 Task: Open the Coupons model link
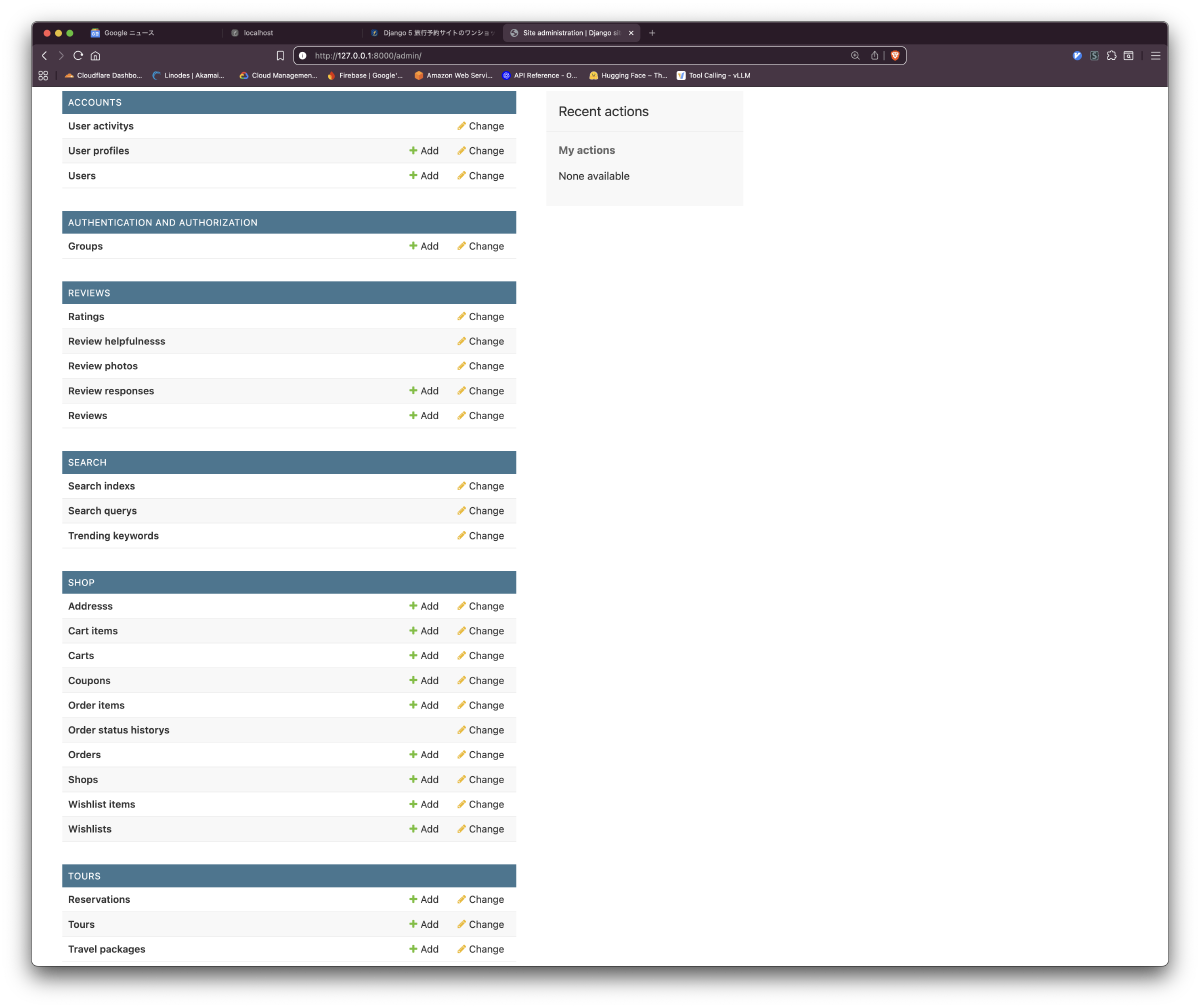tap(89, 681)
